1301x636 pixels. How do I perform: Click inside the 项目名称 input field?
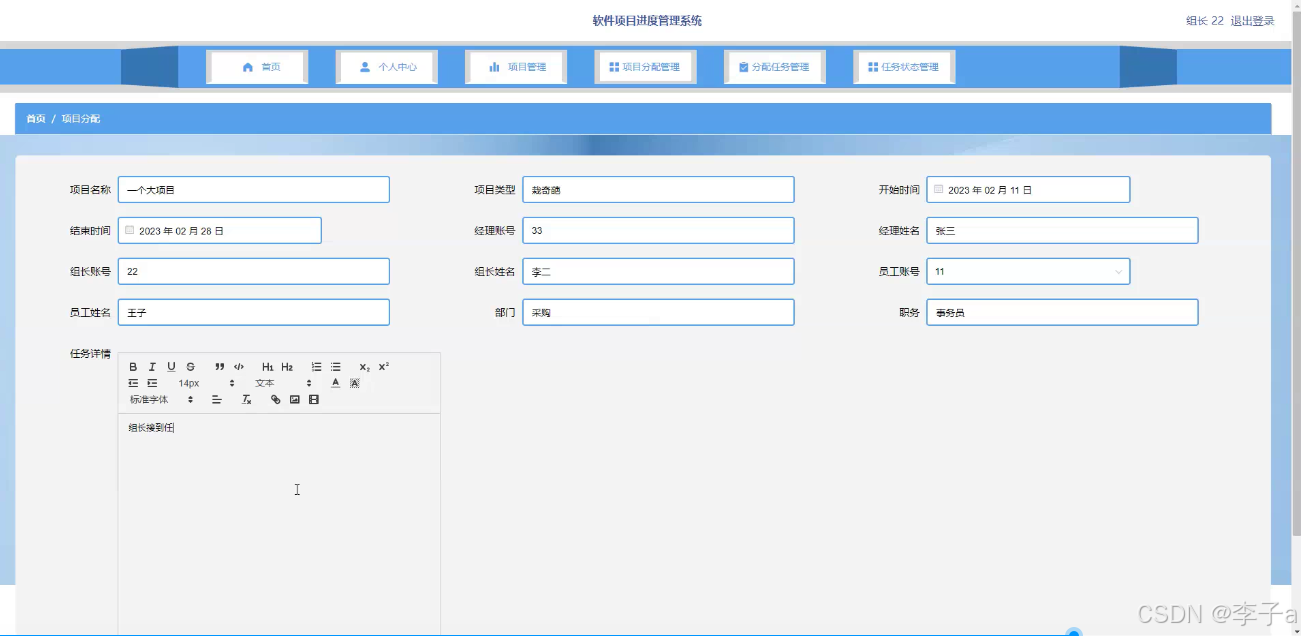coord(253,189)
